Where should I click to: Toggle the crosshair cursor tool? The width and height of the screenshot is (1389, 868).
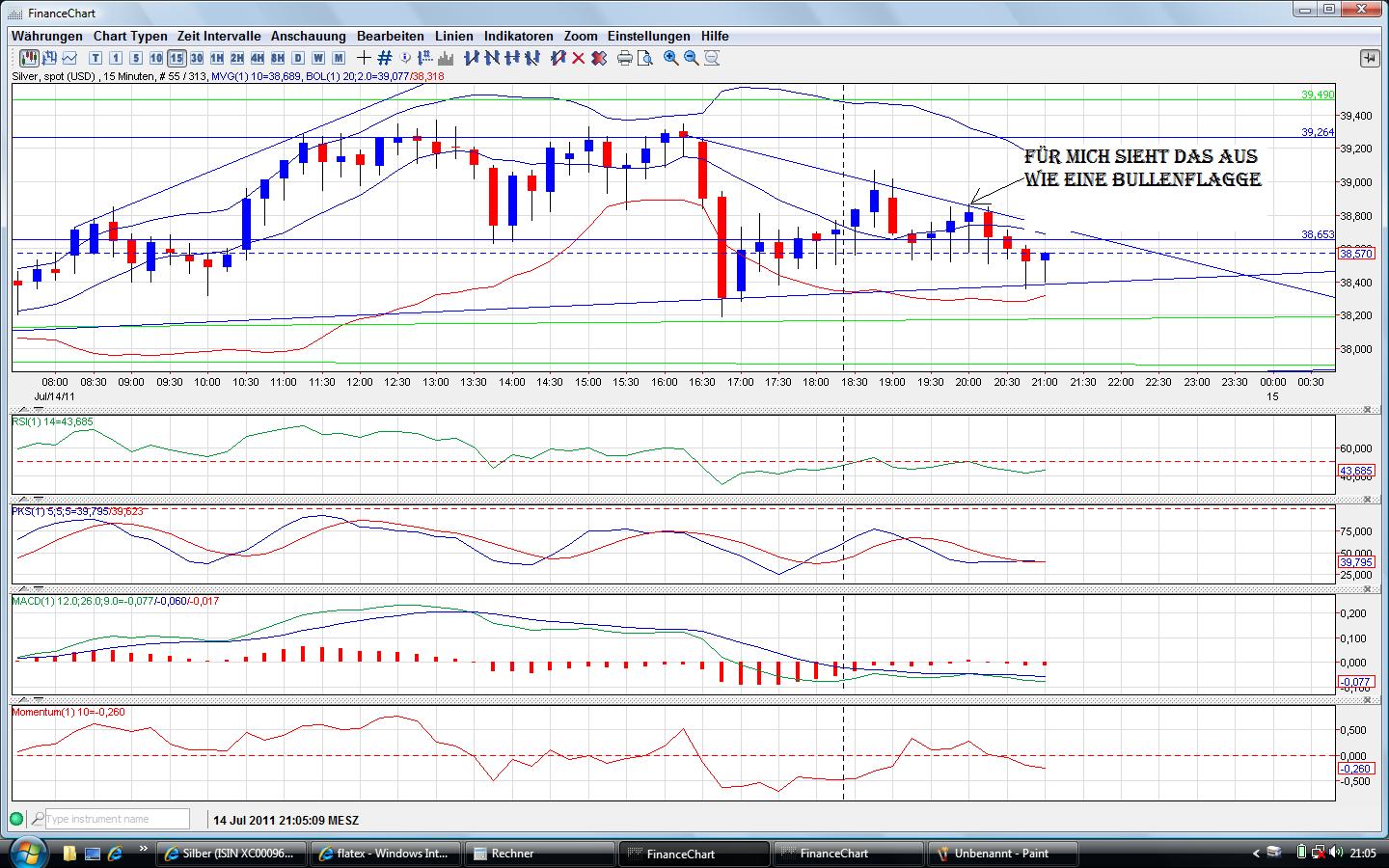[x=364, y=58]
